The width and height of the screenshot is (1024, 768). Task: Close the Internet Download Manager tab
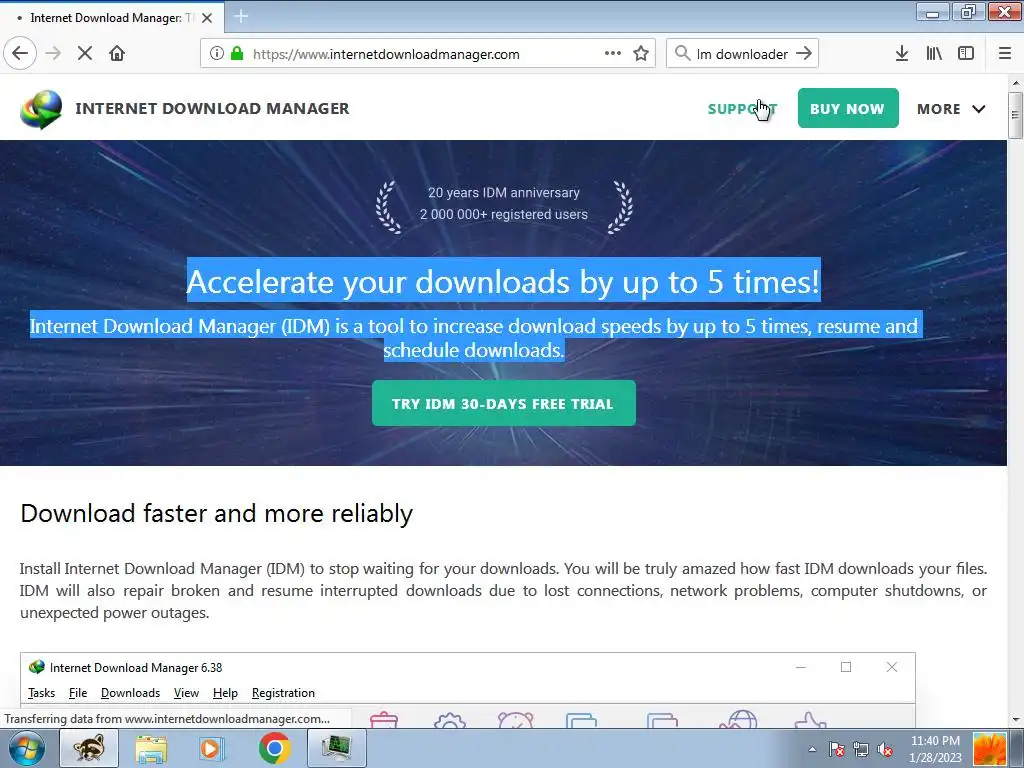[207, 18]
